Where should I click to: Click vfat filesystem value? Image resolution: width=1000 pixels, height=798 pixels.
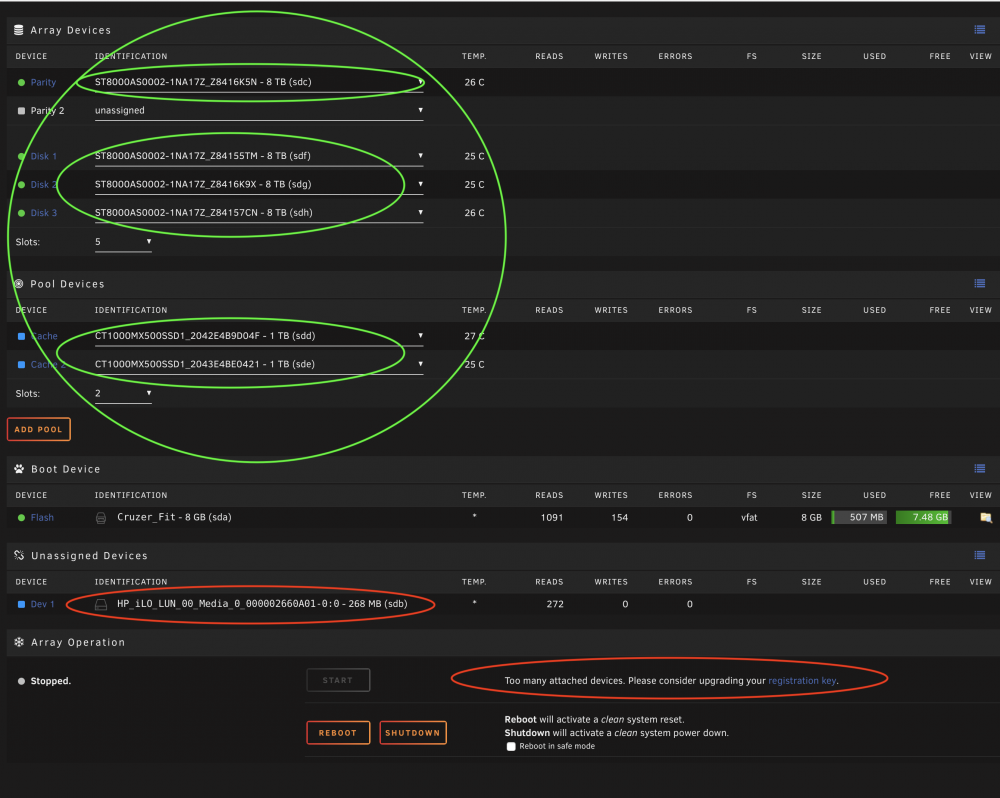(x=749, y=518)
